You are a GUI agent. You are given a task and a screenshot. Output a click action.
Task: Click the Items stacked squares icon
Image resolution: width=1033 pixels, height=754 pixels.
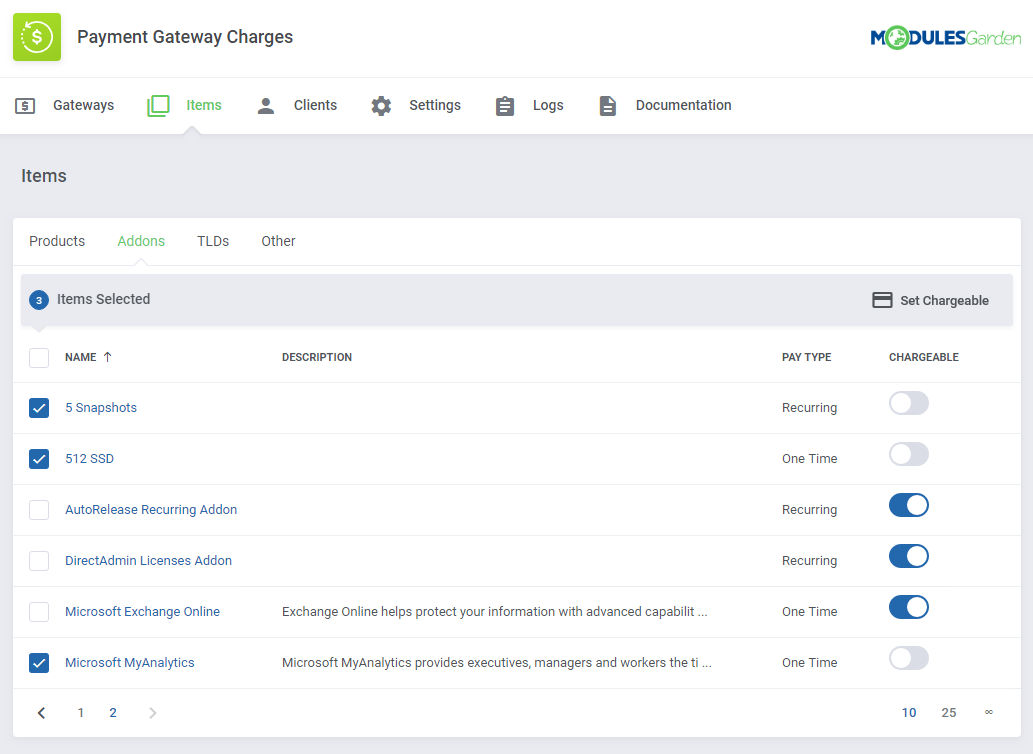coord(158,106)
